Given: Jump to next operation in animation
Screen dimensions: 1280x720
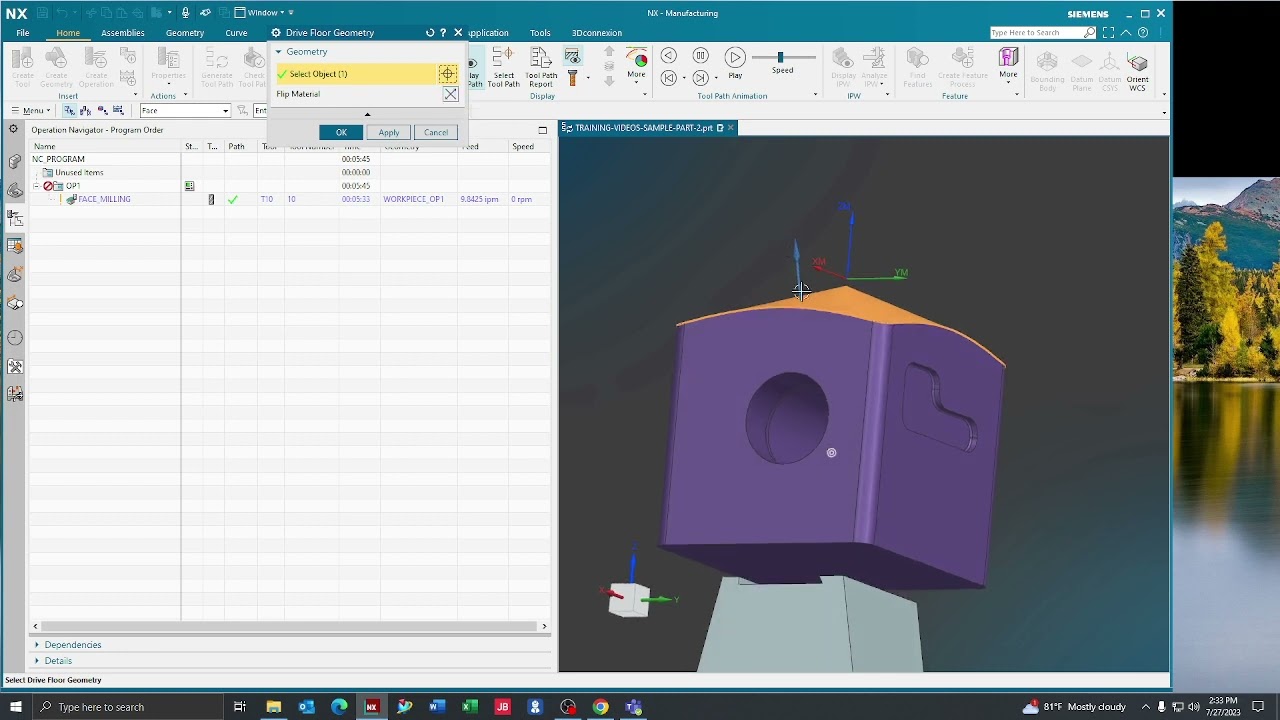Looking at the screenshot, I should 701,77.
